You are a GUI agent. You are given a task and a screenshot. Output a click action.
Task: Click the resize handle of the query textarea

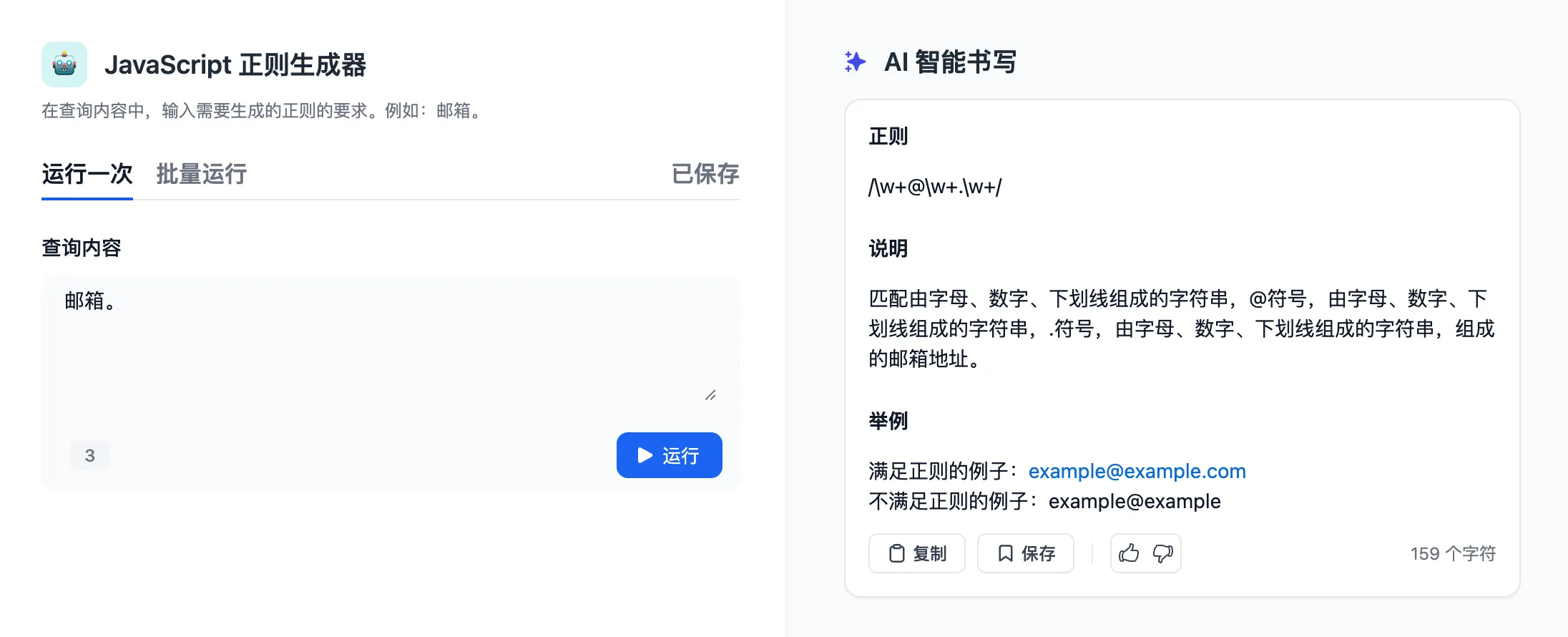[710, 395]
